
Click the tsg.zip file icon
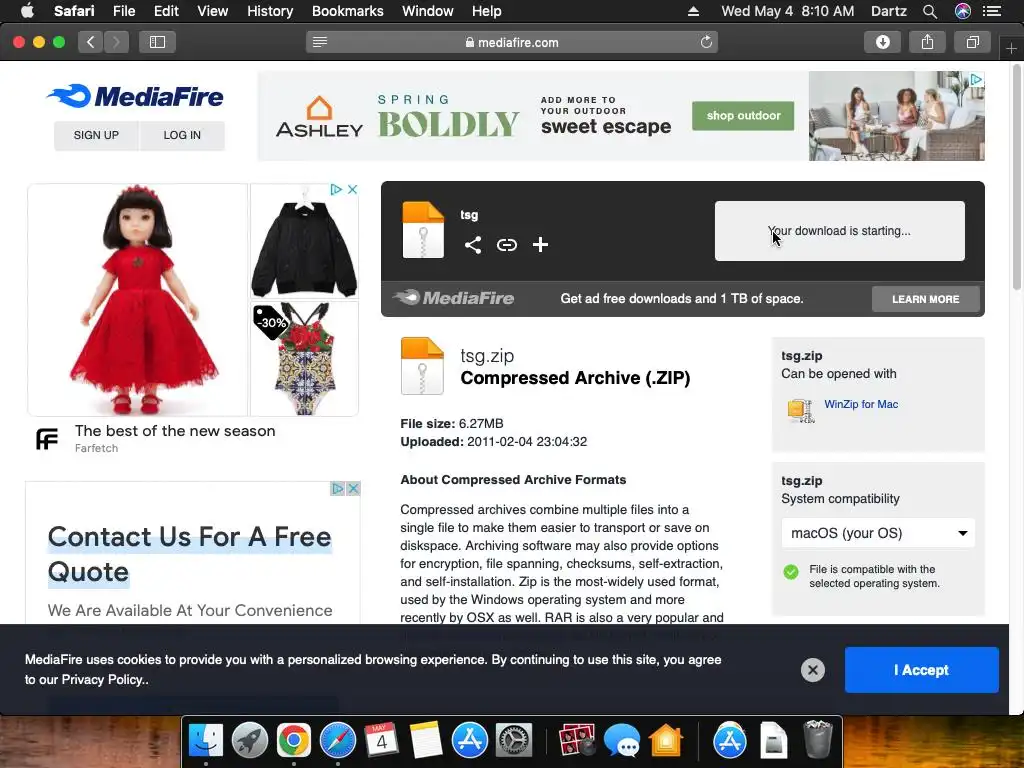[422, 366]
